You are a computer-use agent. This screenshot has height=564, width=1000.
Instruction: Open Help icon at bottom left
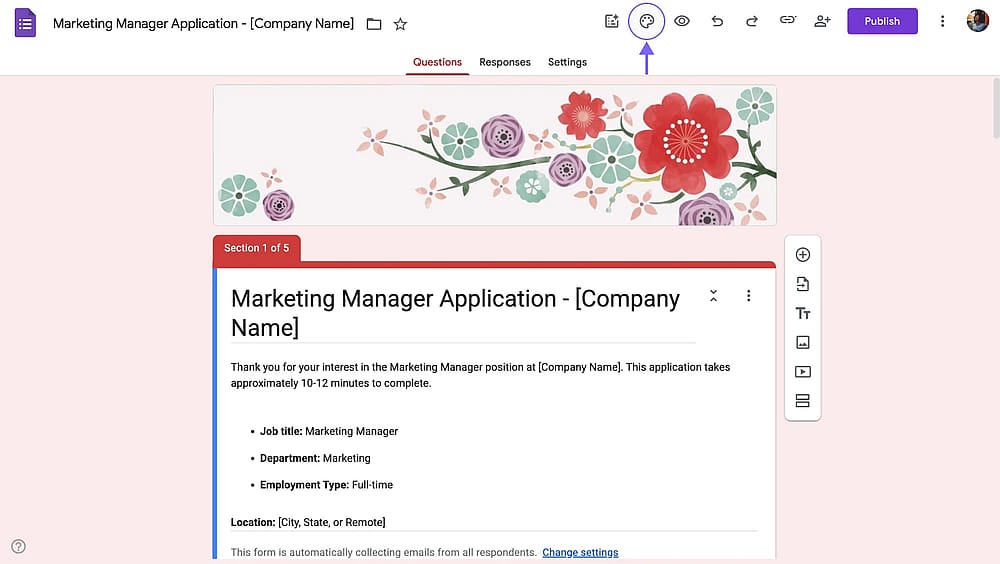click(x=18, y=546)
